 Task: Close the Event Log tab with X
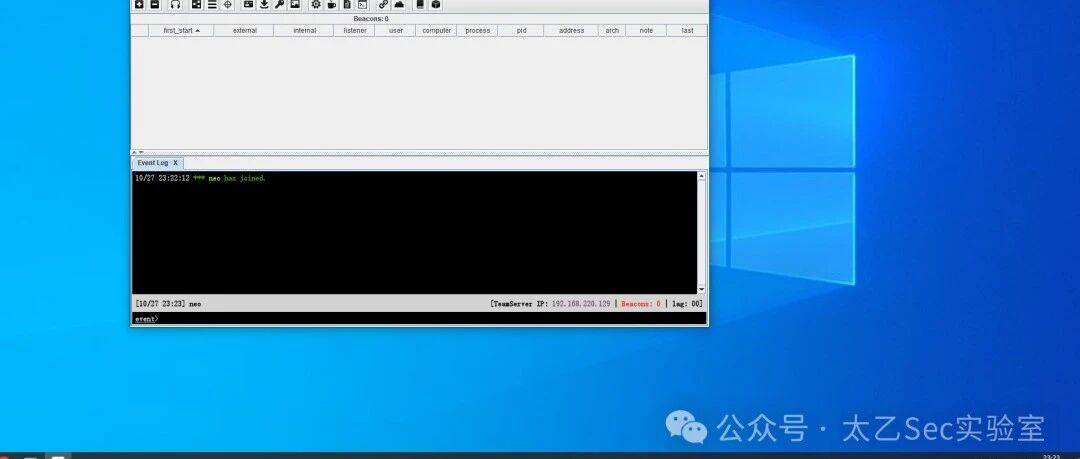176,163
